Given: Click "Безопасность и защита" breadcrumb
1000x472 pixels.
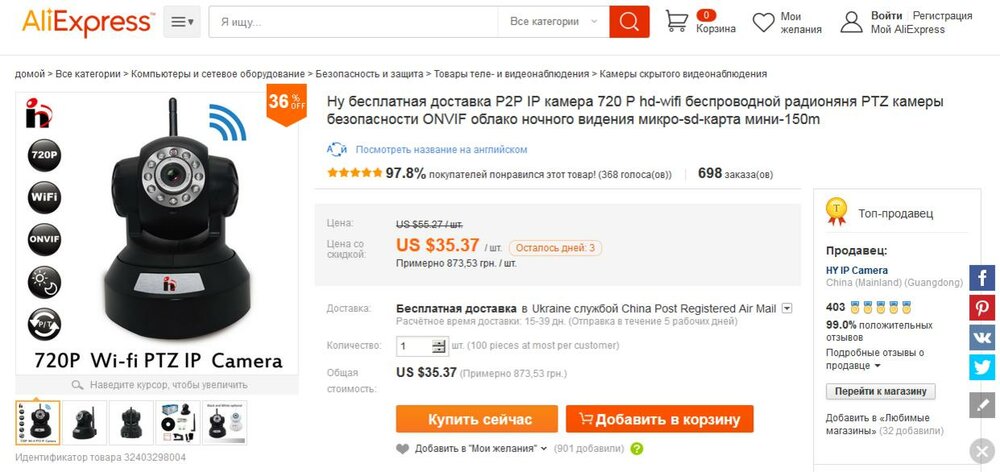Looking at the screenshot, I should [369, 74].
